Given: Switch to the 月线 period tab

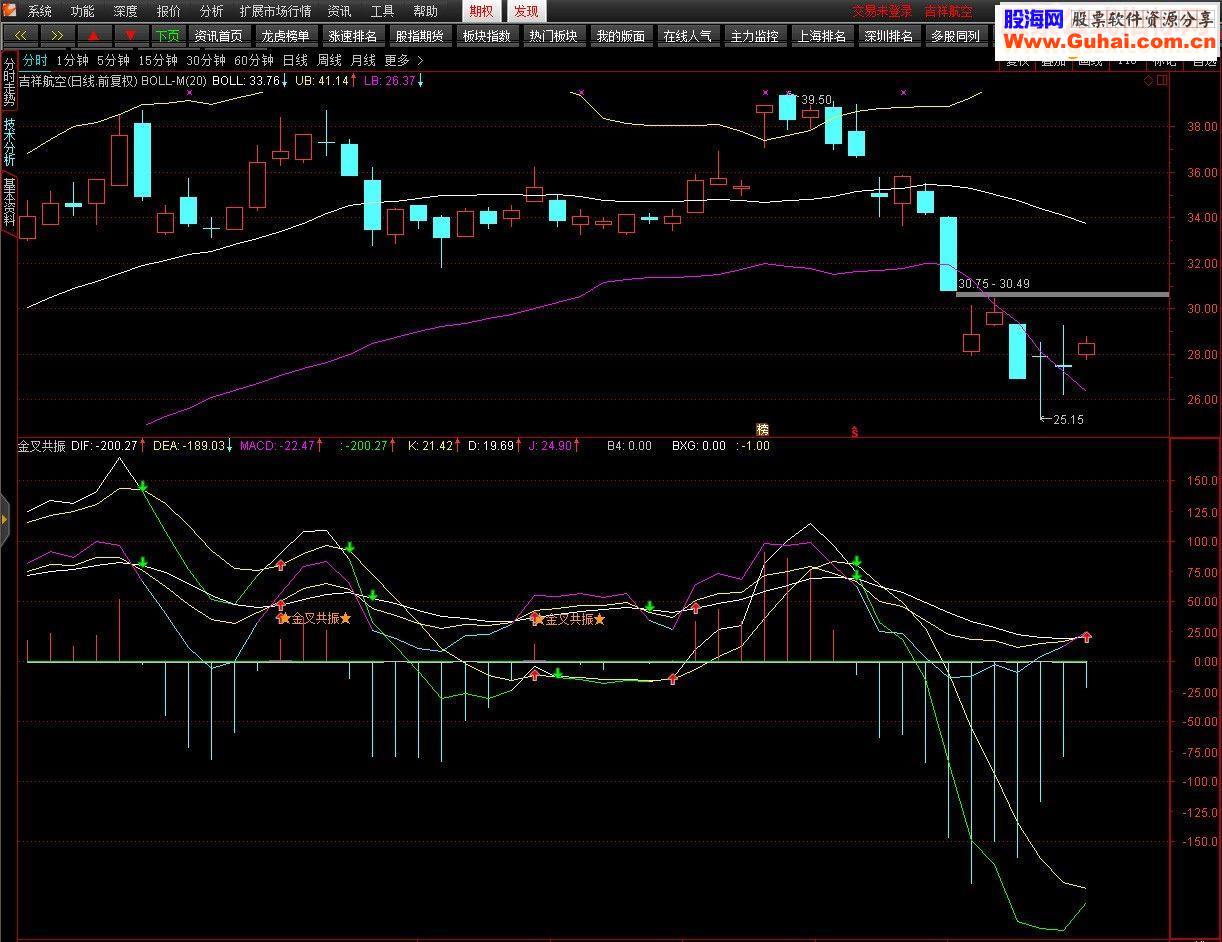Looking at the screenshot, I should (363, 60).
